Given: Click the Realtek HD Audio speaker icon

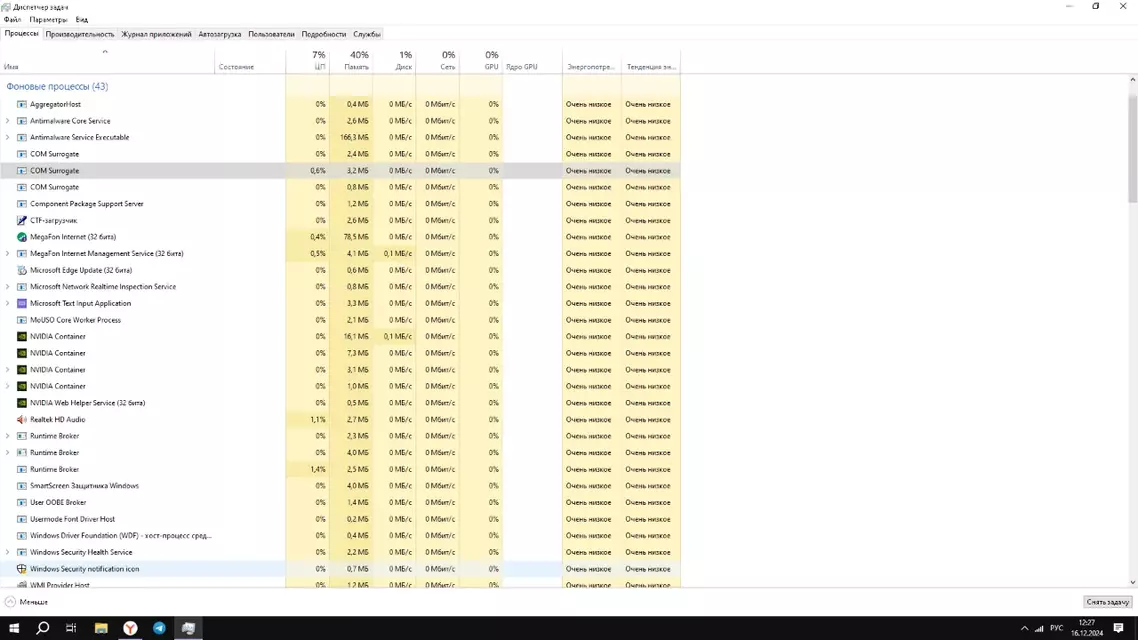Looking at the screenshot, I should coord(22,419).
